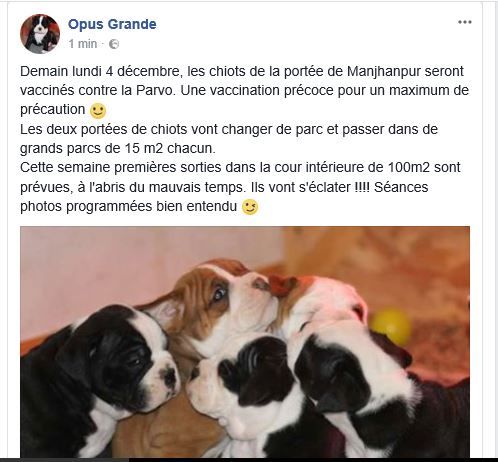Image resolution: width=498 pixels, height=462 pixels.
Task: Open the post options three-dot menu
Action: pos(464,22)
